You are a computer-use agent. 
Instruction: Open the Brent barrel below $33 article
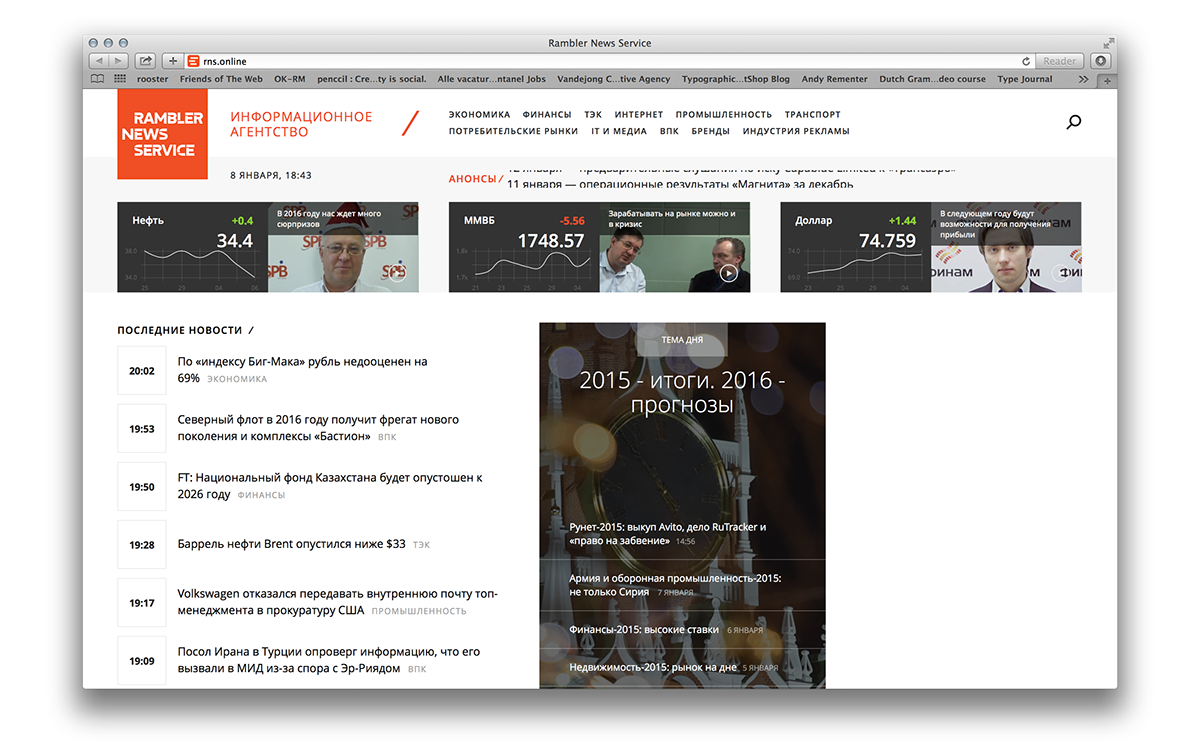click(x=291, y=544)
